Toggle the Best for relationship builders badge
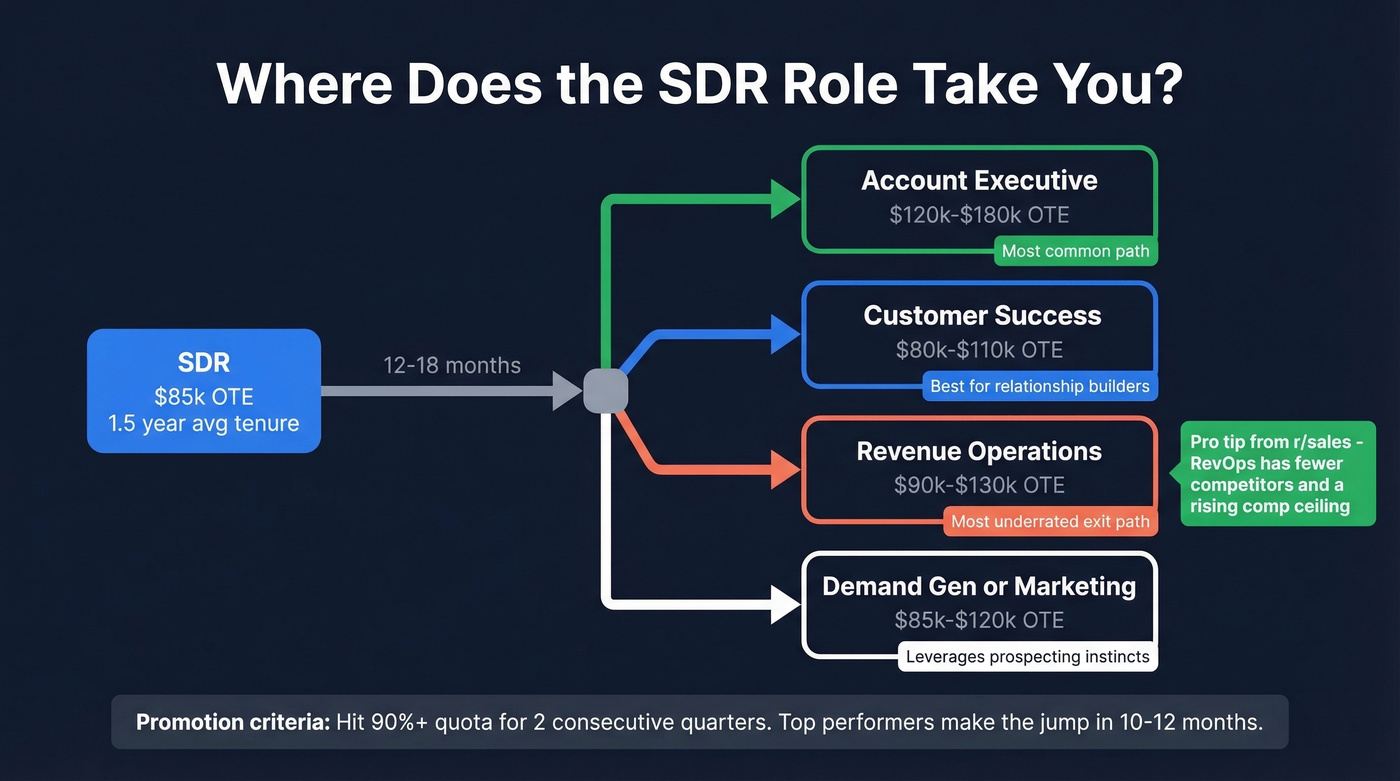 [1039, 386]
